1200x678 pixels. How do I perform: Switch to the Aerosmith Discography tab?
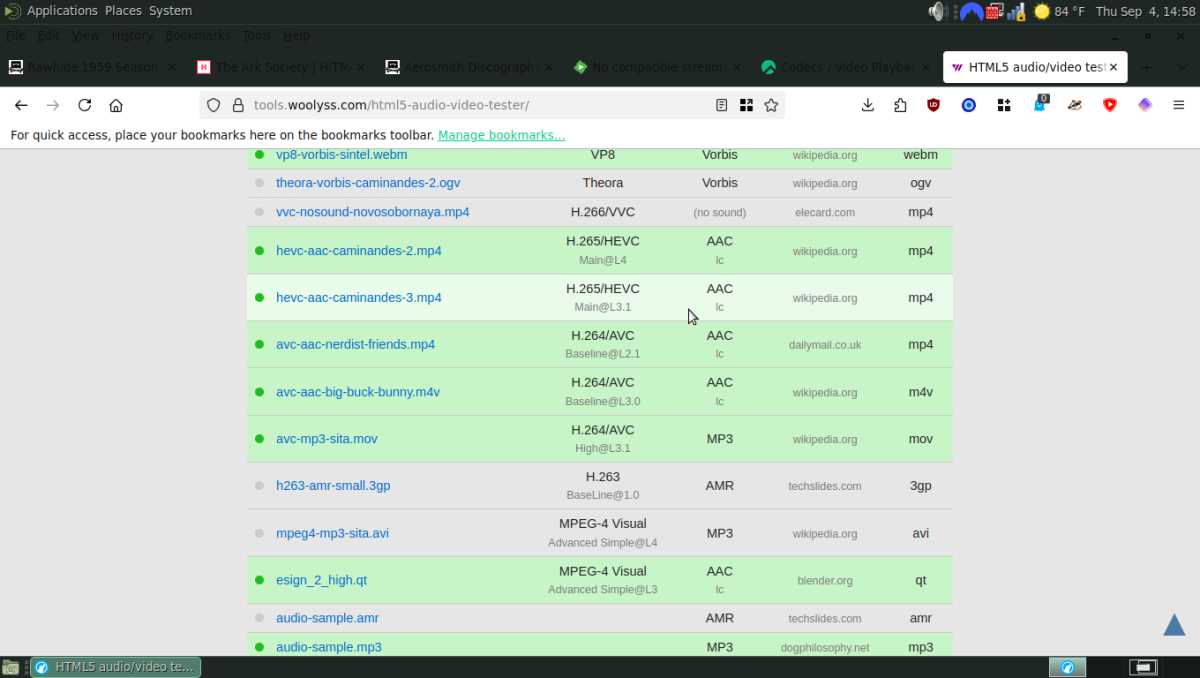click(466, 67)
